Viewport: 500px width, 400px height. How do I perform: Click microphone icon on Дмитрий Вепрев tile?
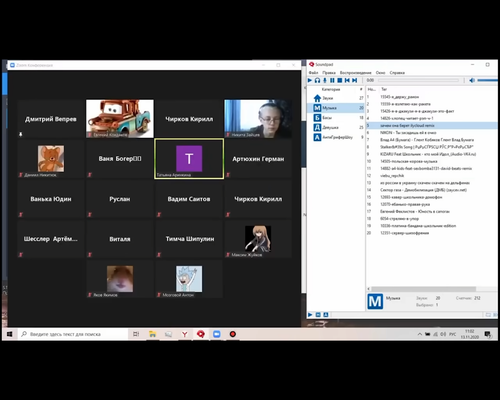point(21,134)
